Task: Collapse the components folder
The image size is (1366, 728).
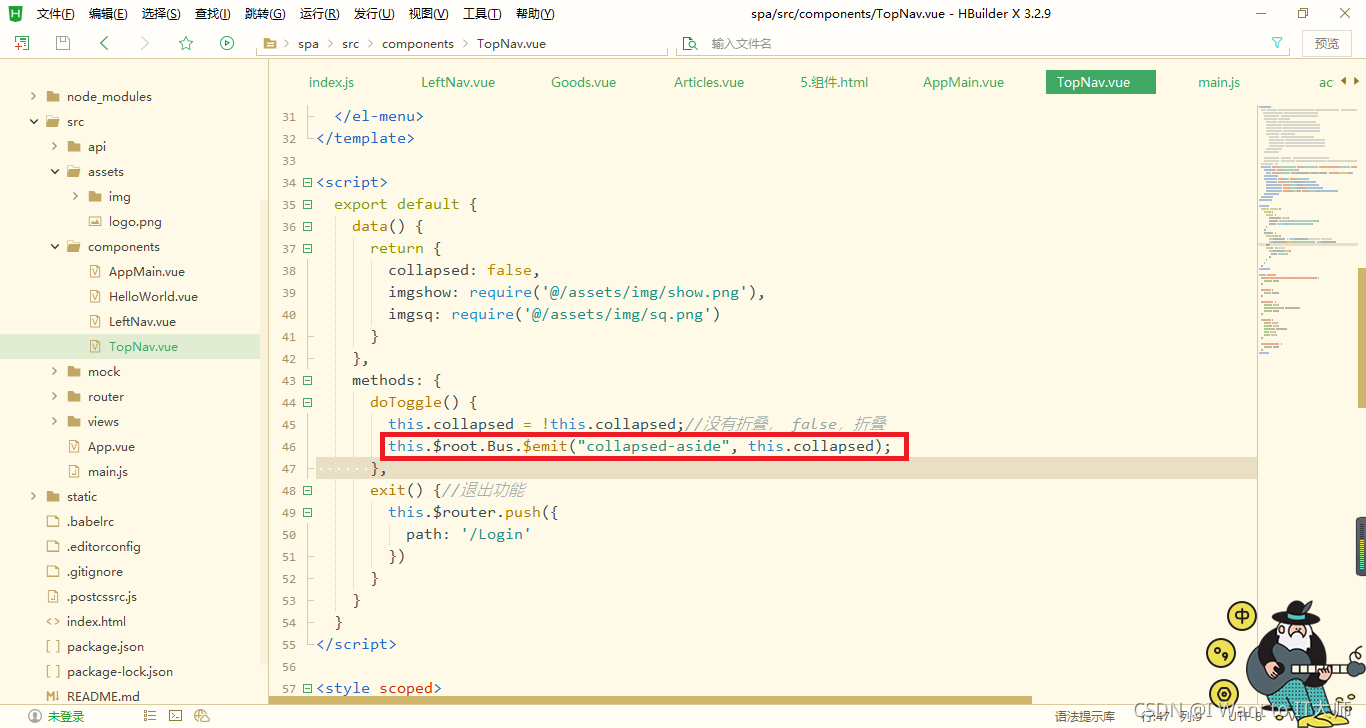Action: click(55, 246)
